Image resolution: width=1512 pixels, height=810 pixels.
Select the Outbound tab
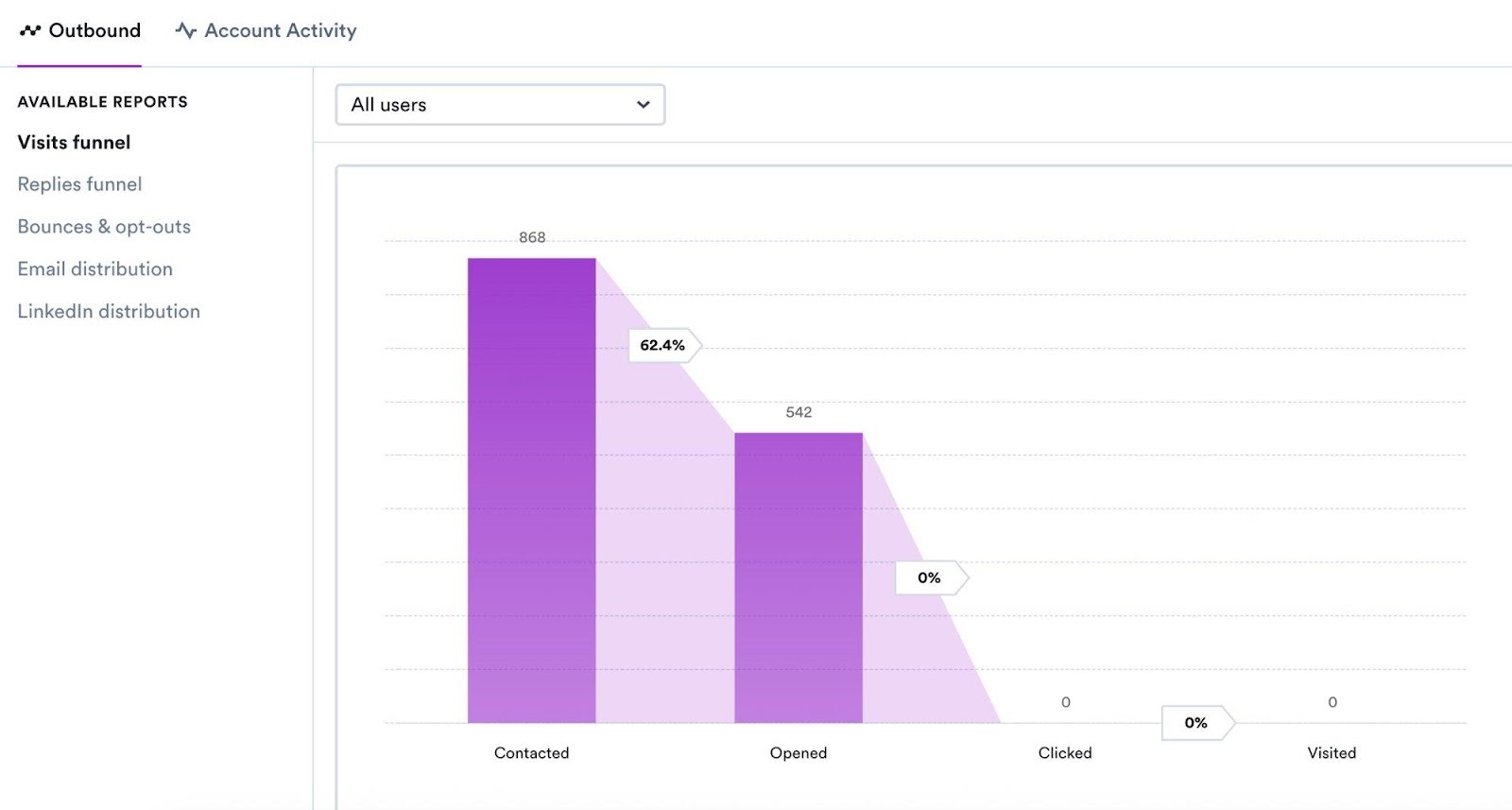(94, 29)
